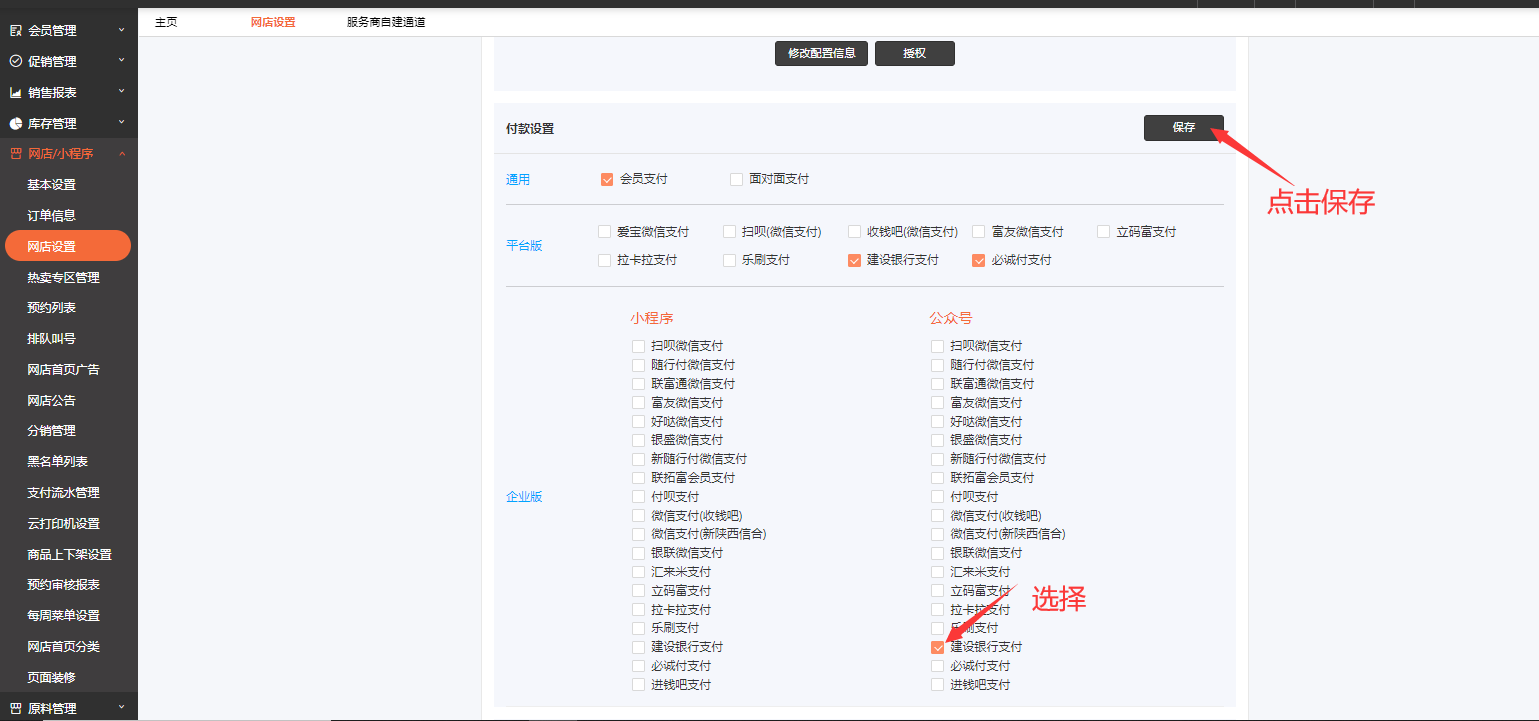Open 订单信息 in the sidebar menu
The height and width of the screenshot is (721, 1539).
[52, 216]
